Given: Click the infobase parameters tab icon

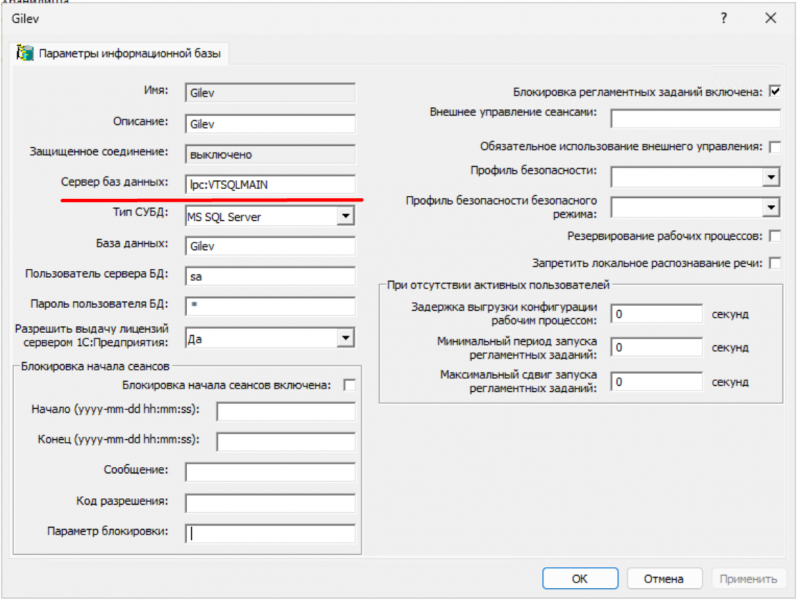Looking at the screenshot, I should pos(24,53).
